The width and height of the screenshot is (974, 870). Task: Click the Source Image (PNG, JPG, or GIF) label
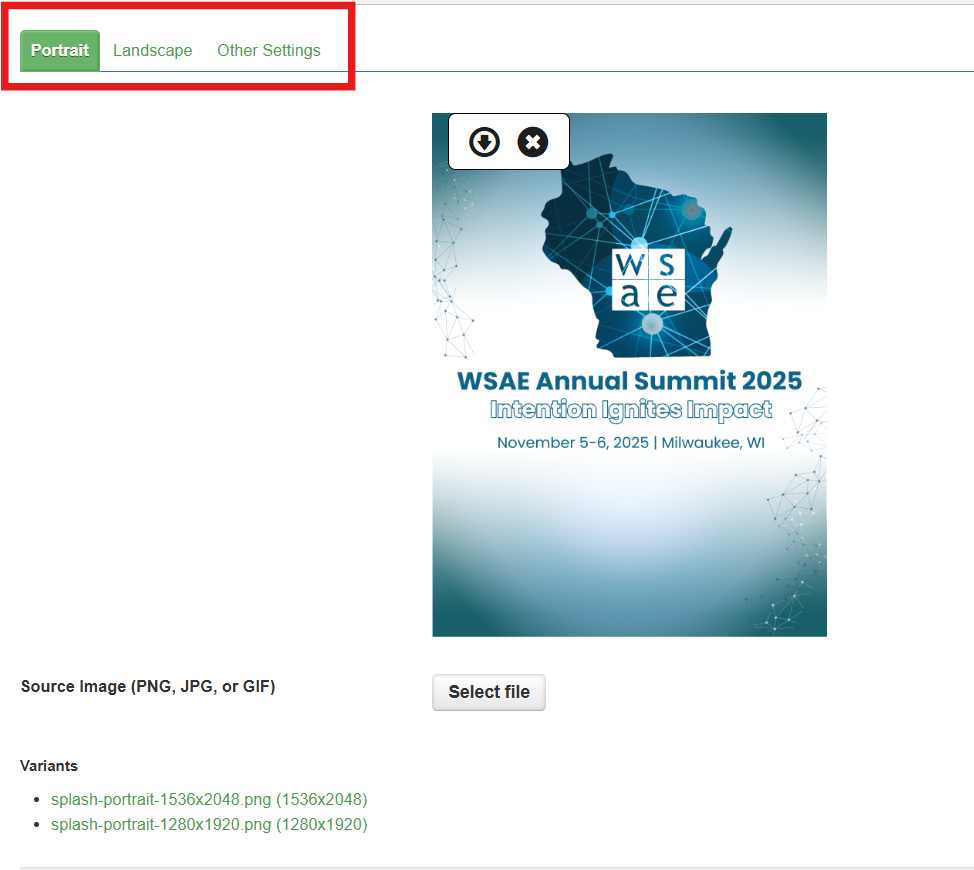tap(148, 687)
